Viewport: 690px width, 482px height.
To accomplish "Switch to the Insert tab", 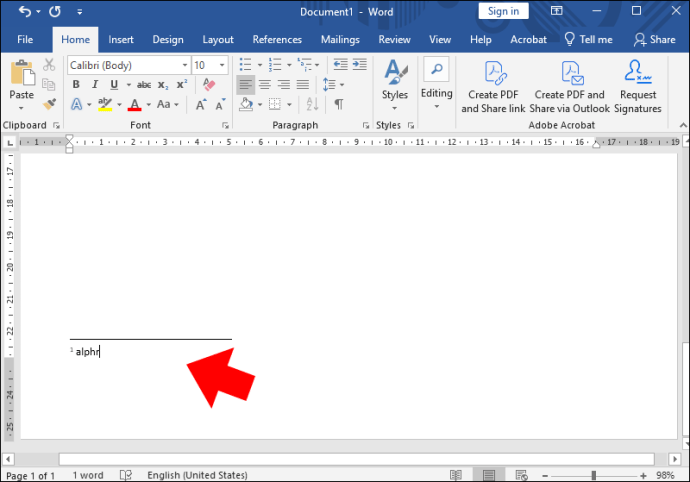I will coord(121,40).
